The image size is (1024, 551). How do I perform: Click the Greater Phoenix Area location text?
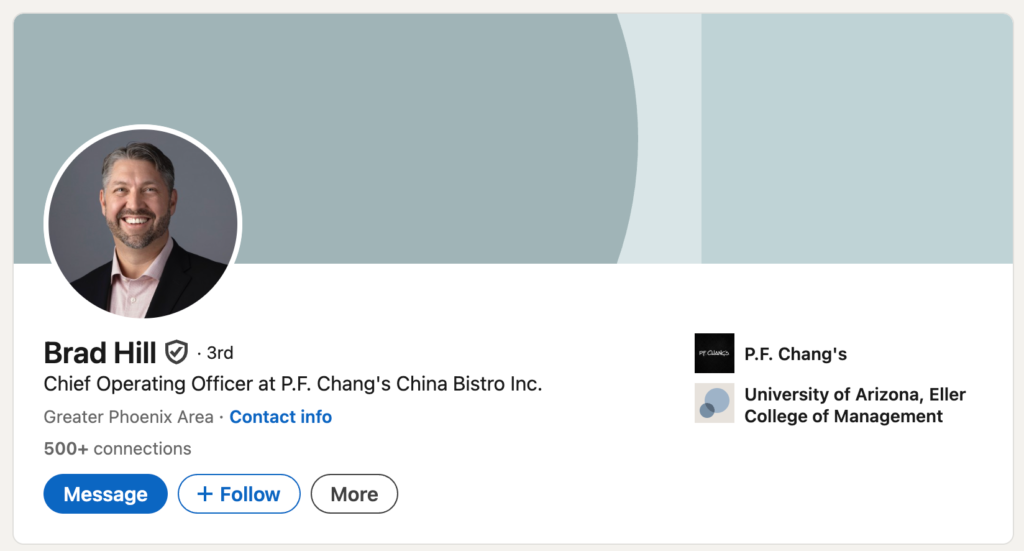click(128, 417)
